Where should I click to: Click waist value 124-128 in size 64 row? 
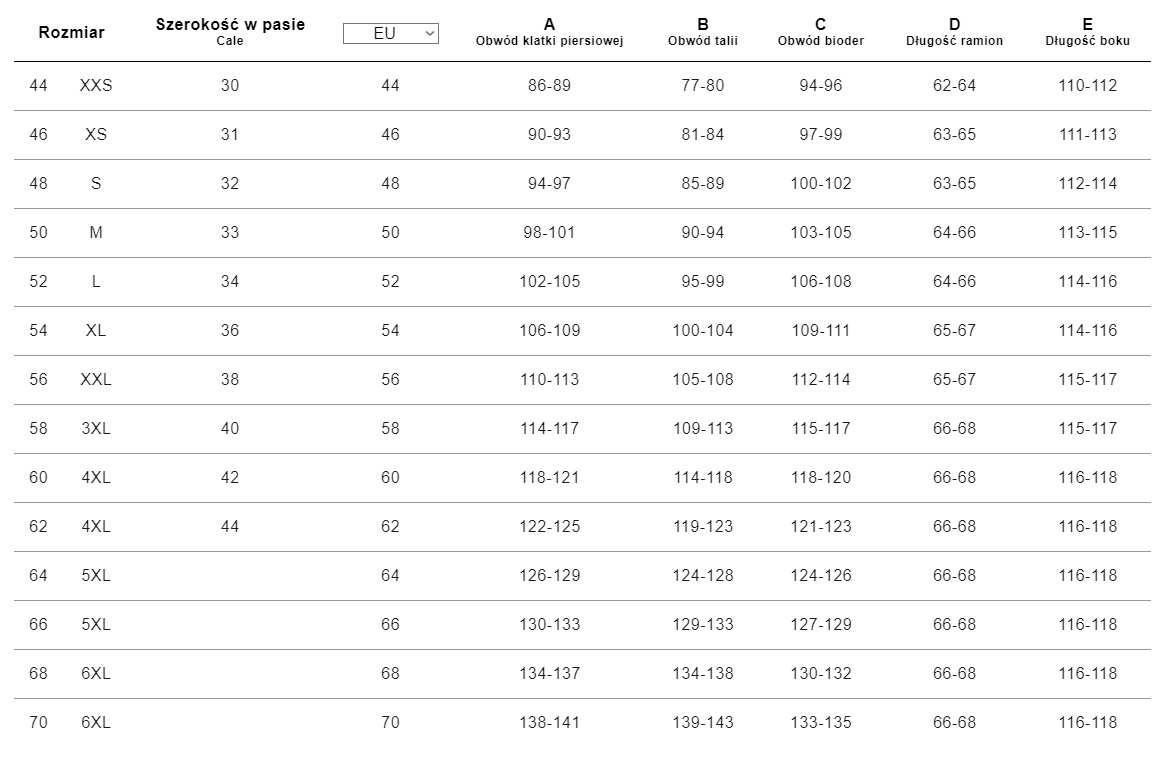click(703, 576)
